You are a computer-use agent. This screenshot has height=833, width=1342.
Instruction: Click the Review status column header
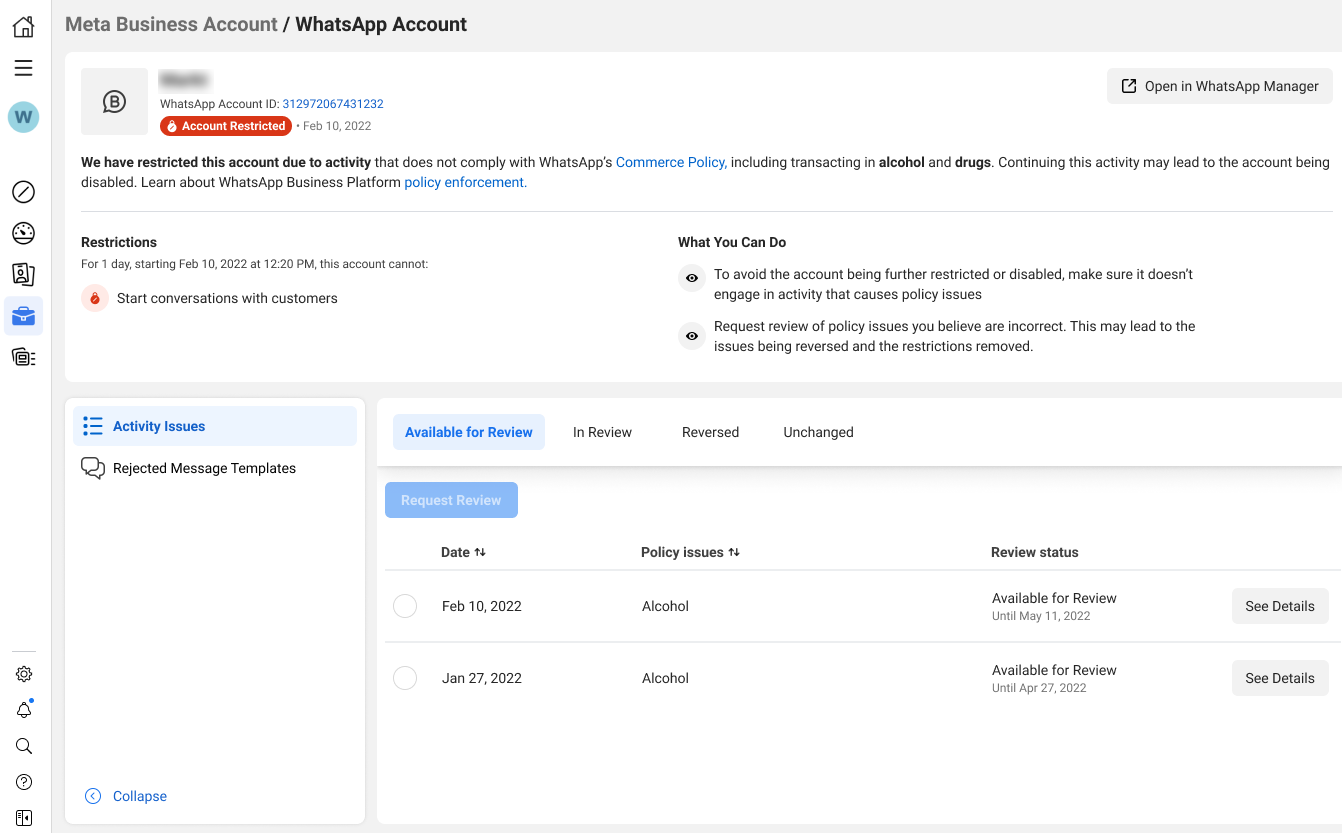1035,552
